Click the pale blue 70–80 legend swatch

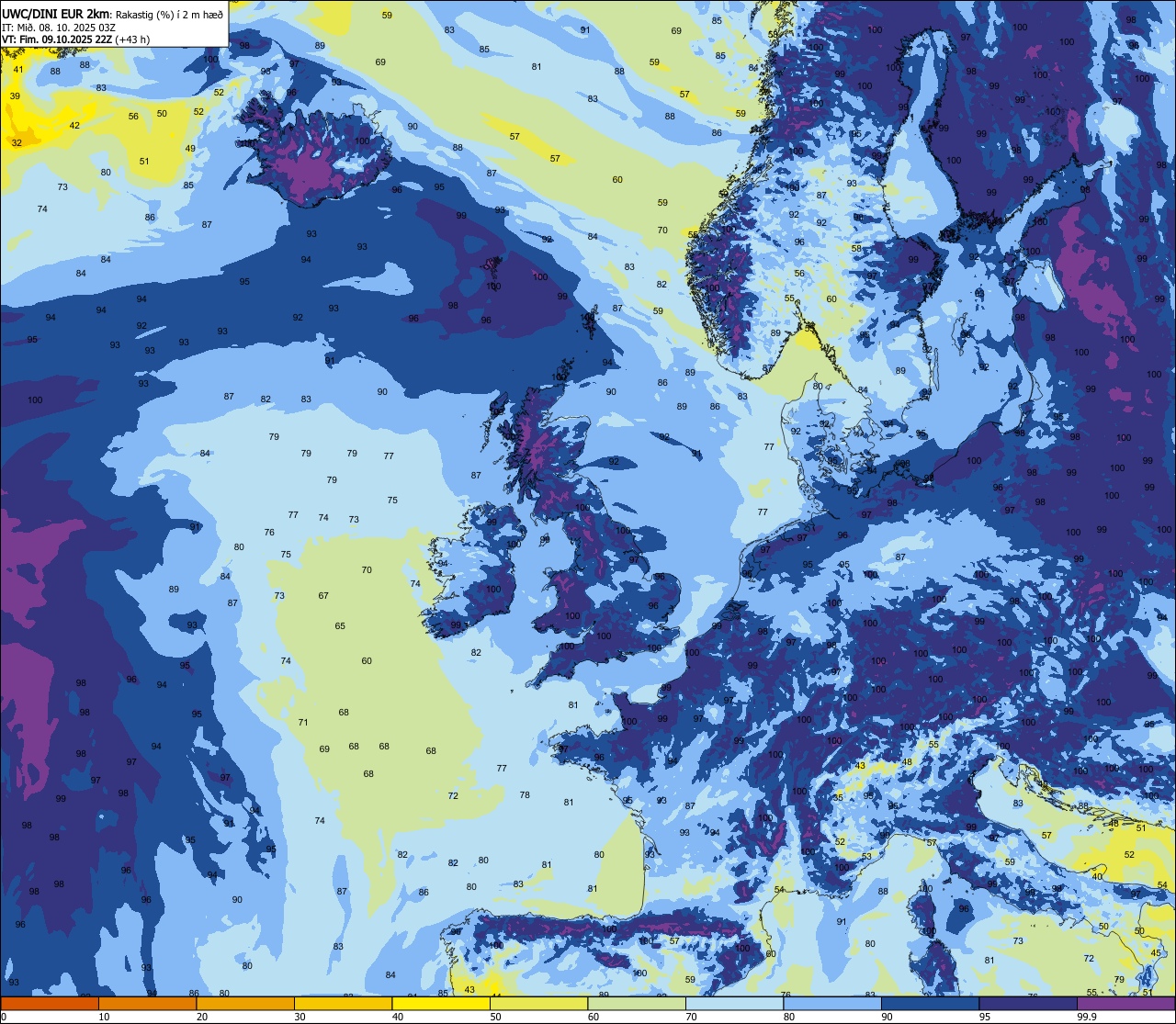point(734,1003)
